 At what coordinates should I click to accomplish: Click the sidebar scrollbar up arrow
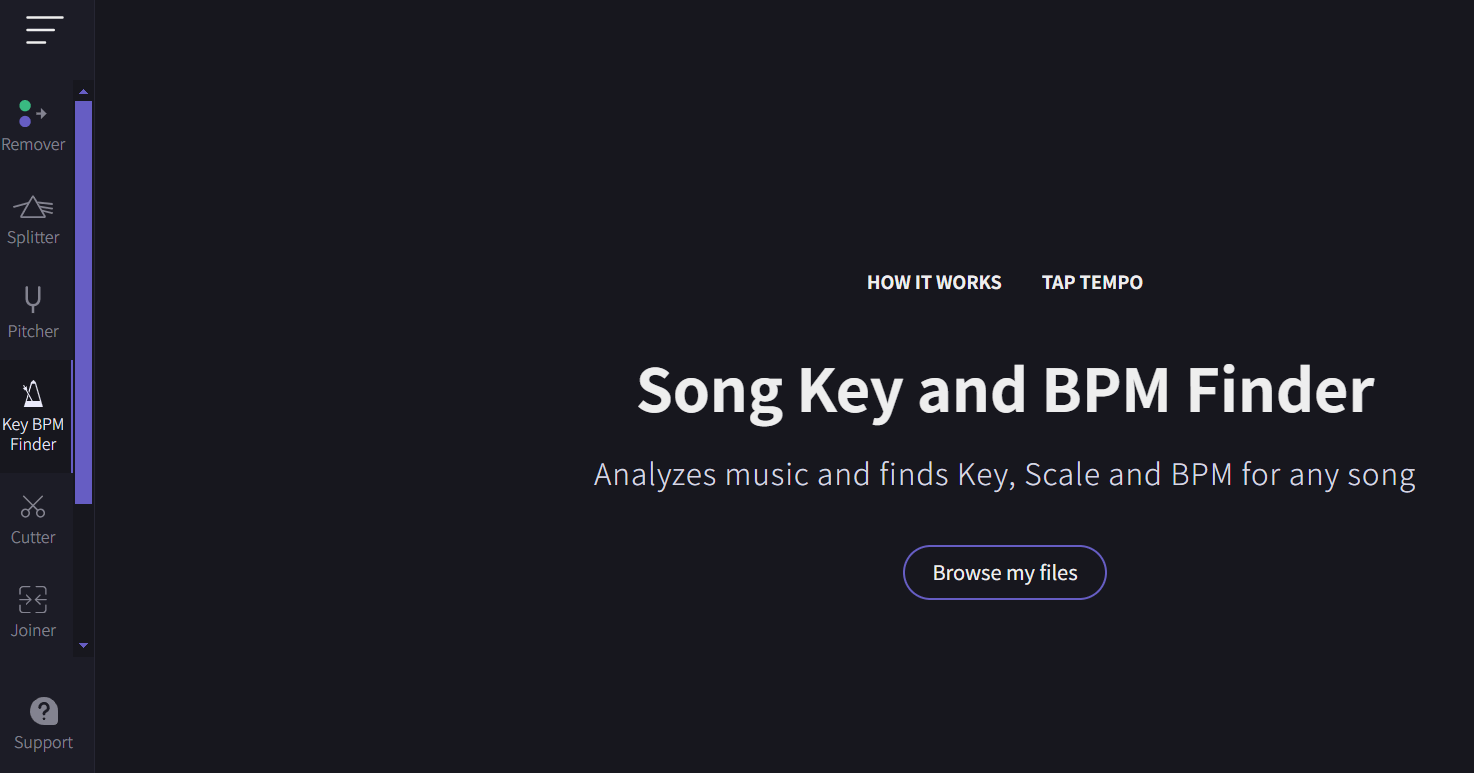84,92
